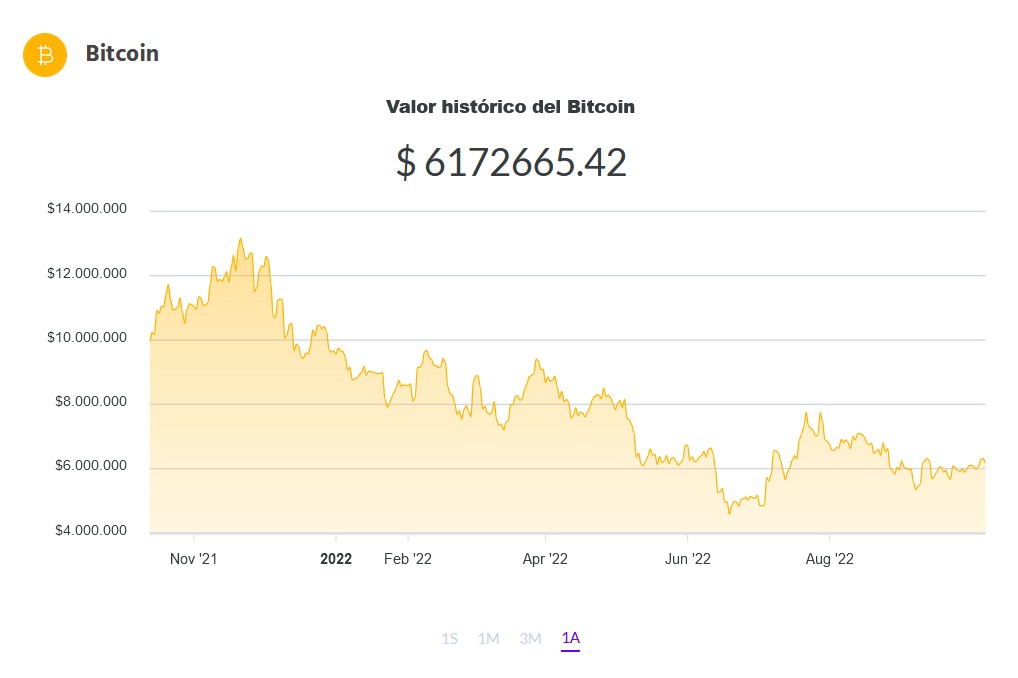Click the $12.000.000 y-axis label
The image size is (1018, 678).
(x=87, y=274)
